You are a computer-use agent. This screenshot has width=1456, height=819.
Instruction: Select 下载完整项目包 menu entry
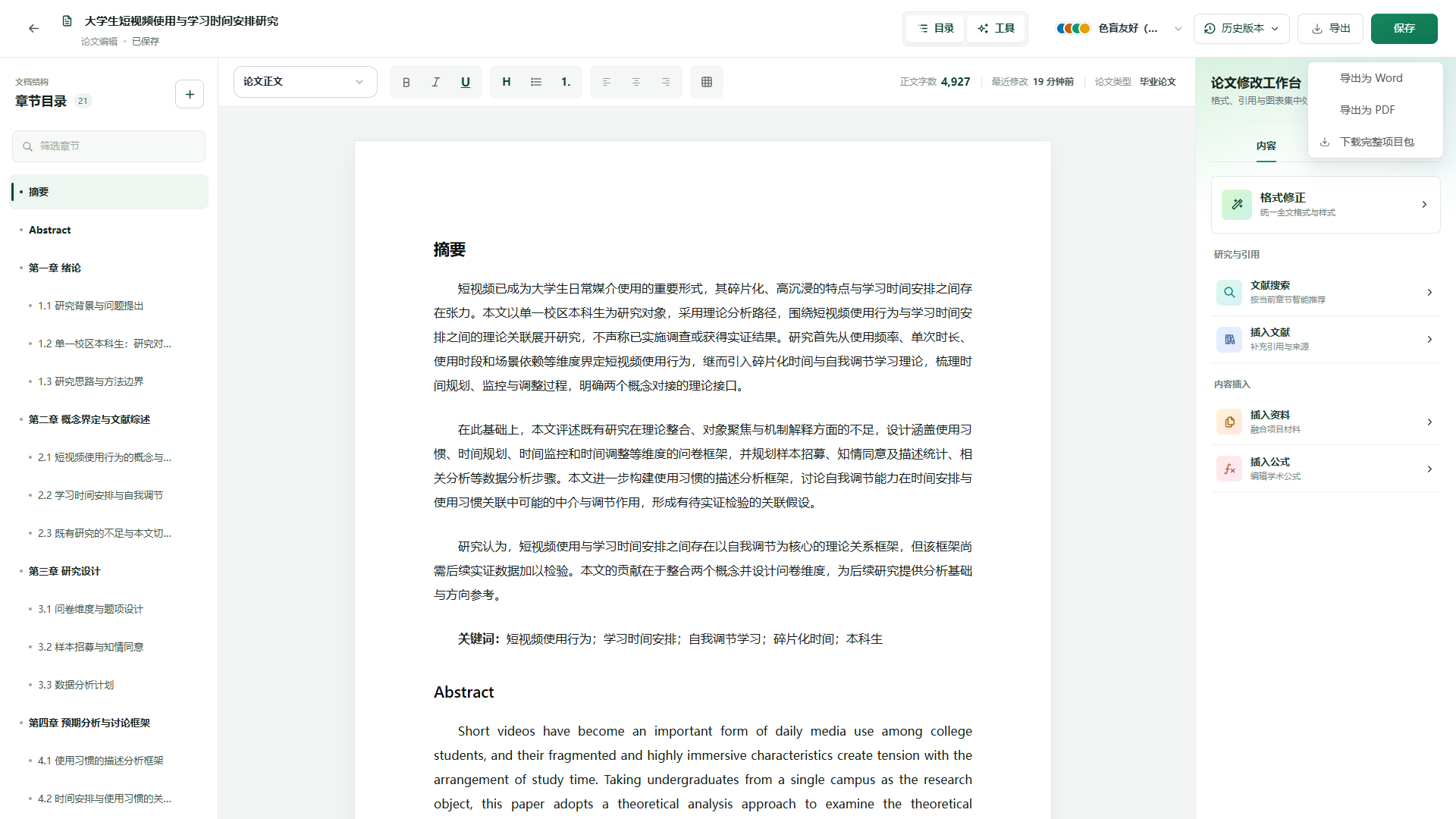1375,142
